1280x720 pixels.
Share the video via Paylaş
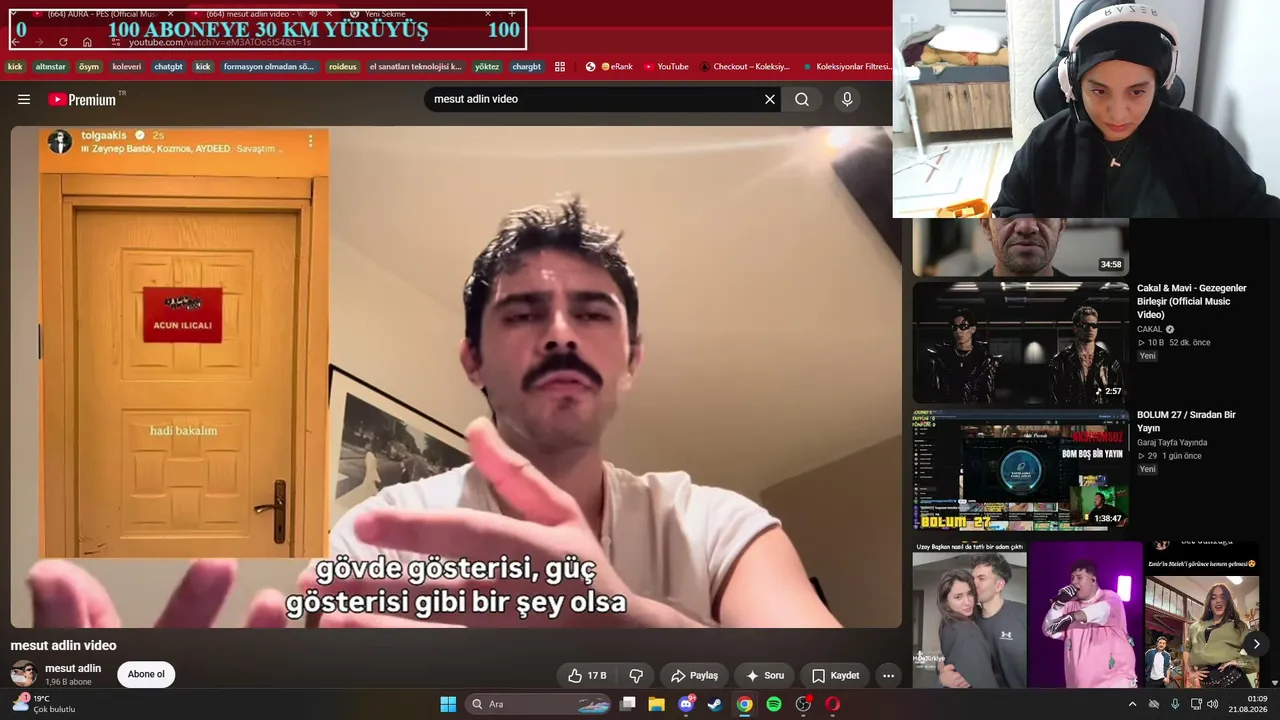[694, 675]
